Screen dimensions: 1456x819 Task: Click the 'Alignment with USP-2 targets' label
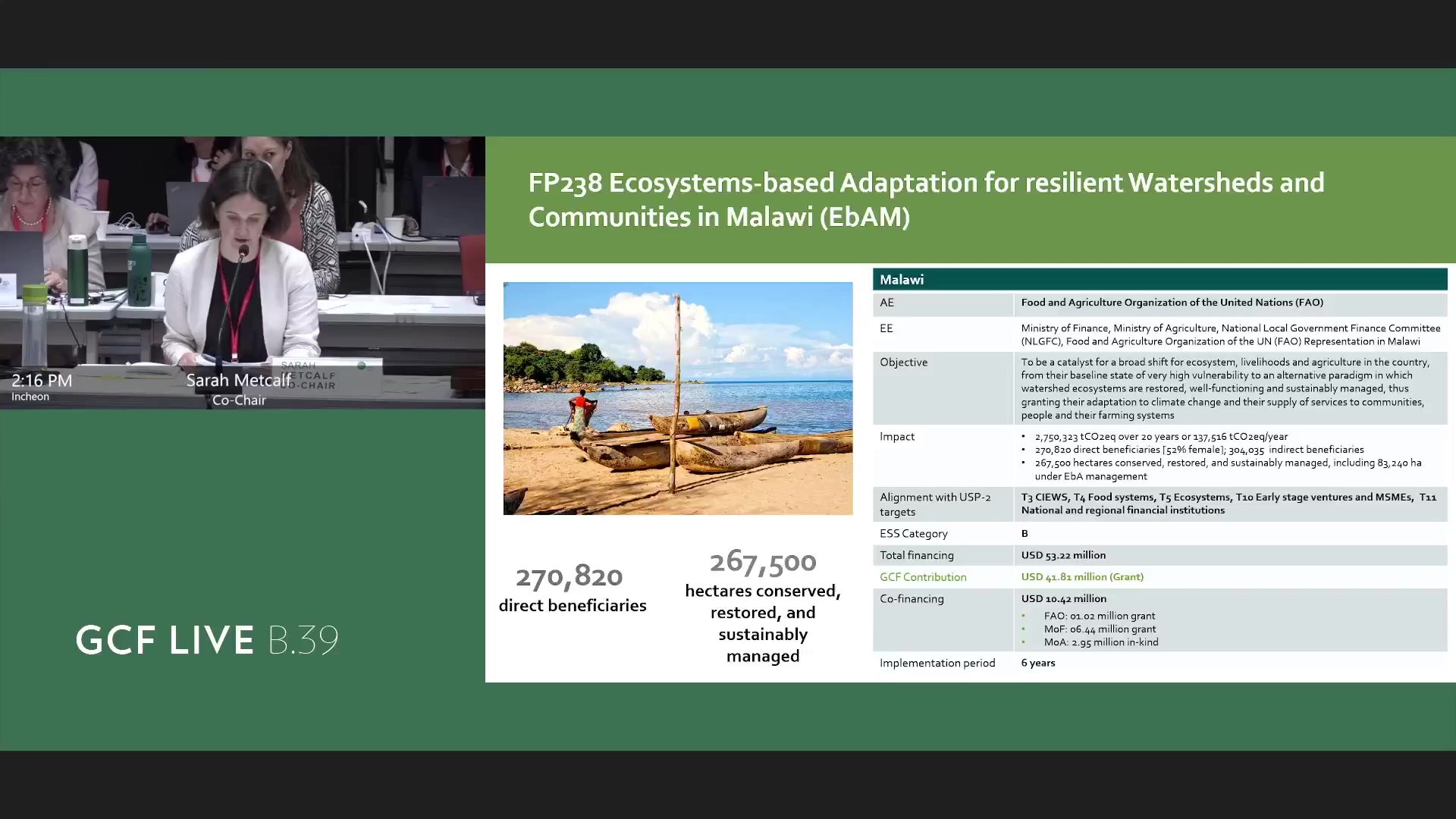935,504
